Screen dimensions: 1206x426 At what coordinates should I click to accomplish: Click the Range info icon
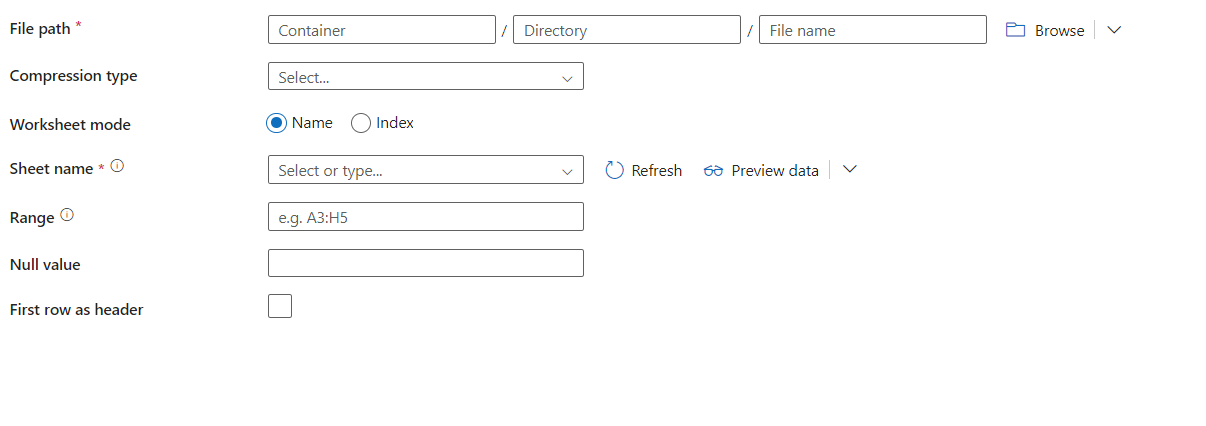67,215
